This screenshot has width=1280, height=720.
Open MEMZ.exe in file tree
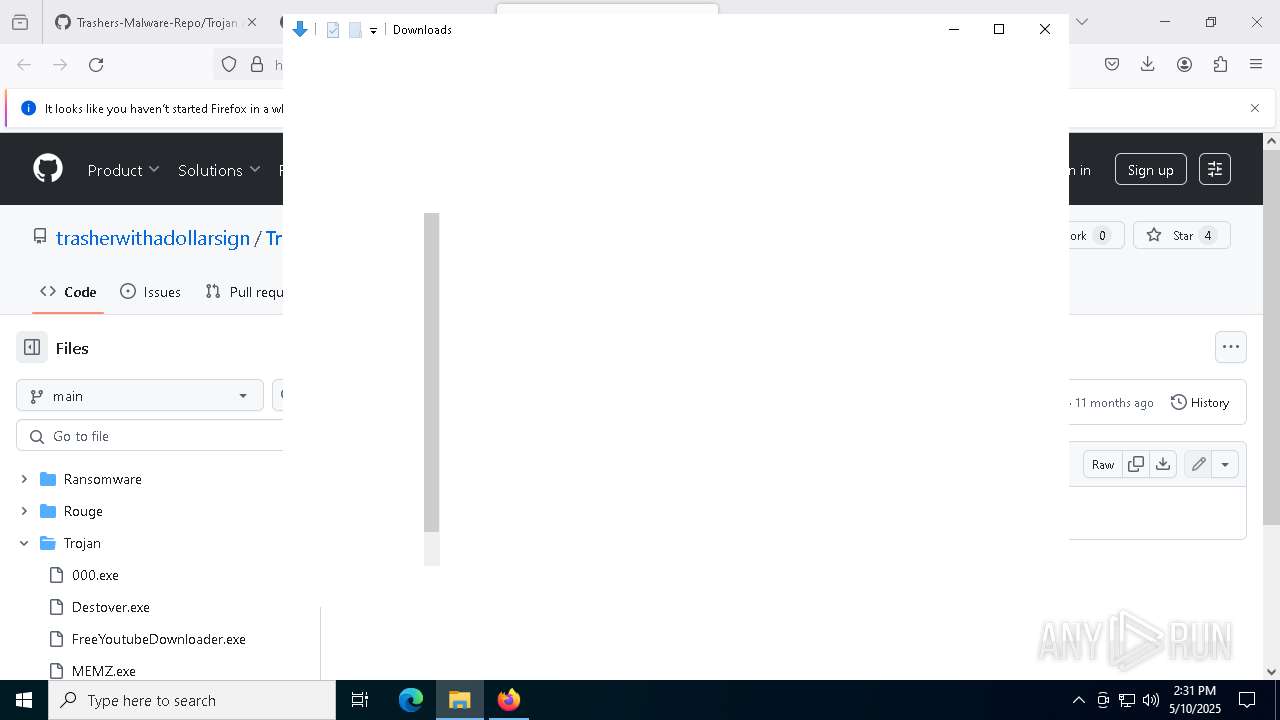(x=104, y=671)
